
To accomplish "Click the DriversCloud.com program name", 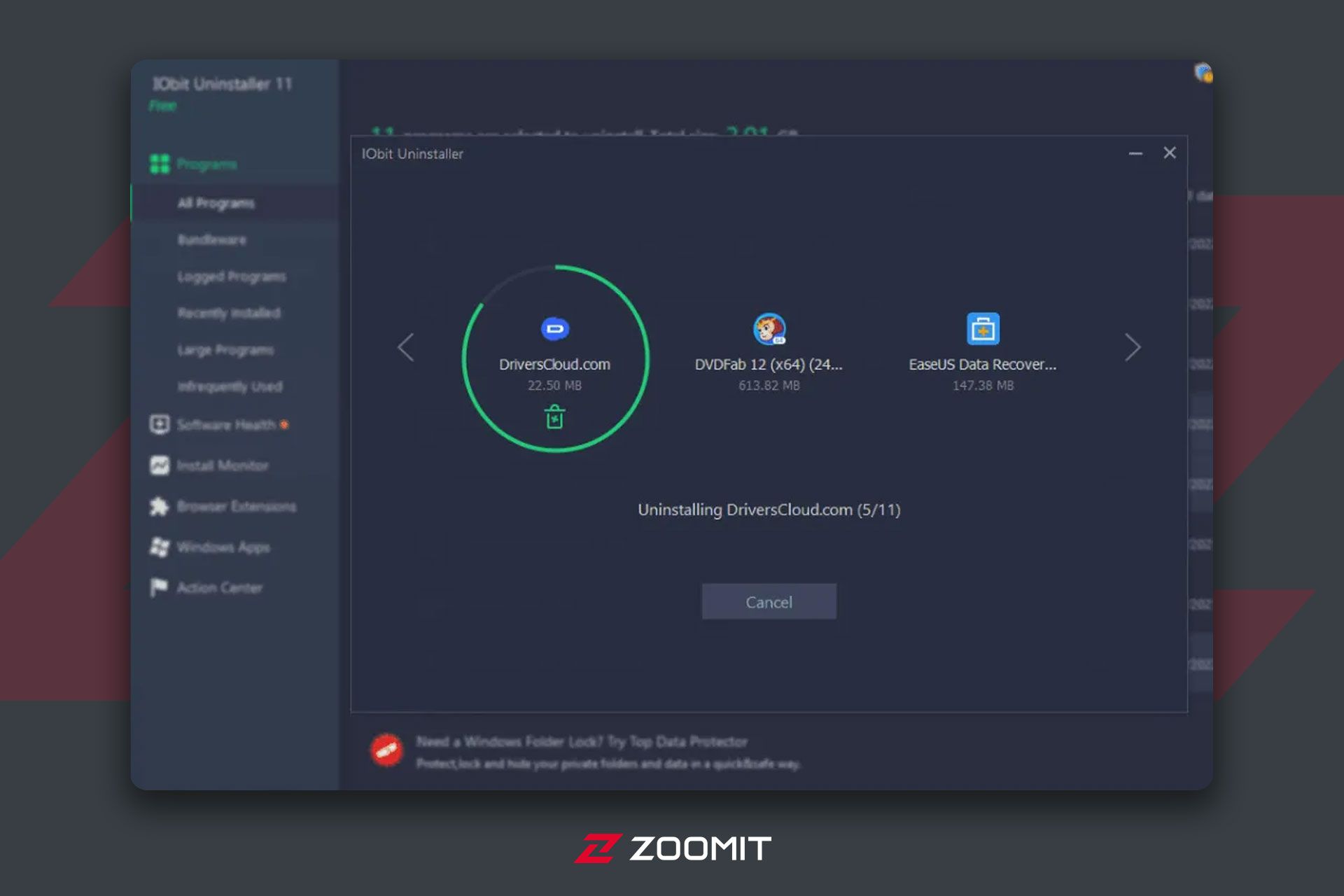I will (554, 365).
